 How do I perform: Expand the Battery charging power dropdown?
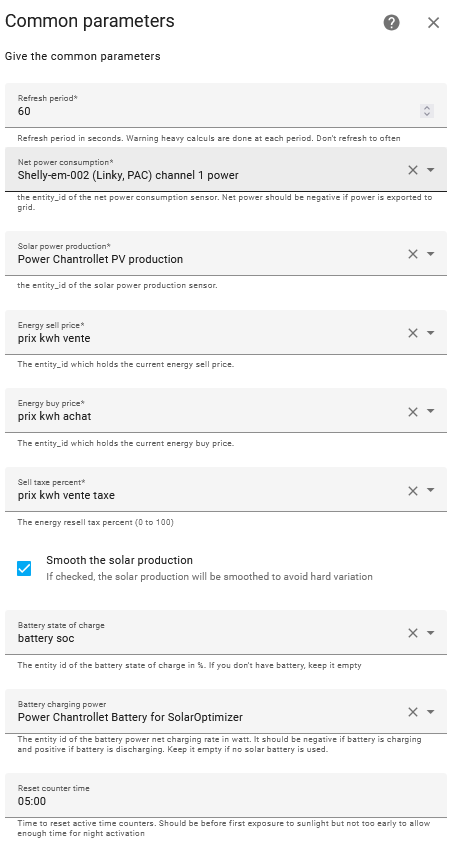click(430, 712)
